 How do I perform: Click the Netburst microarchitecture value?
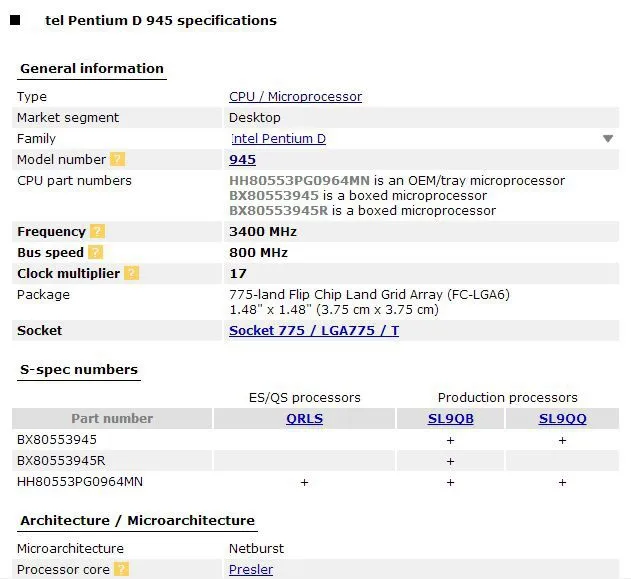(x=256, y=548)
